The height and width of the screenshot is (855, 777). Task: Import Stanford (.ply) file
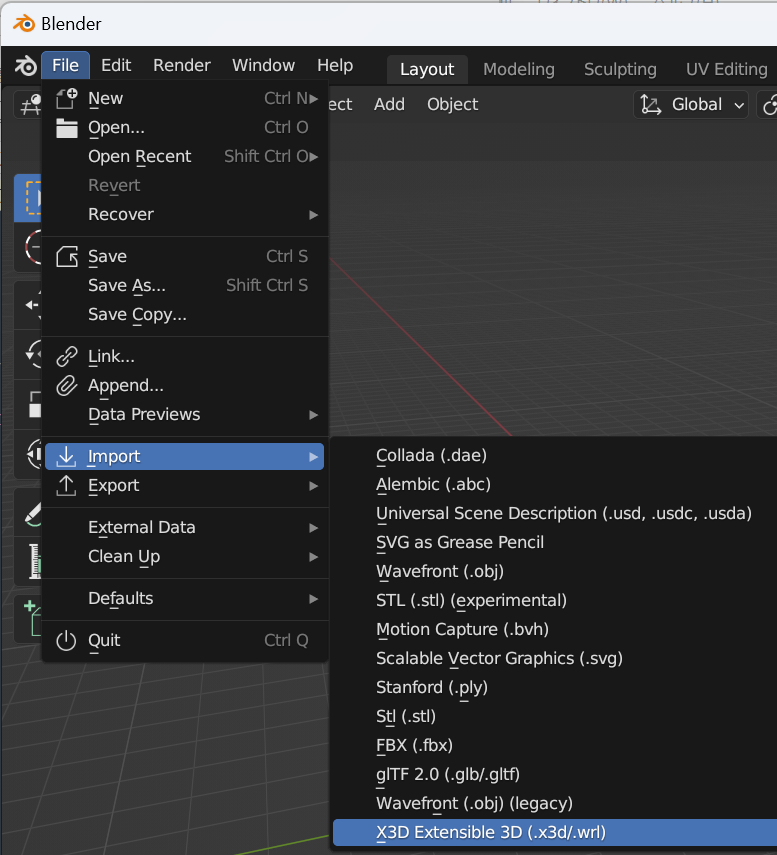[x=555, y=687]
